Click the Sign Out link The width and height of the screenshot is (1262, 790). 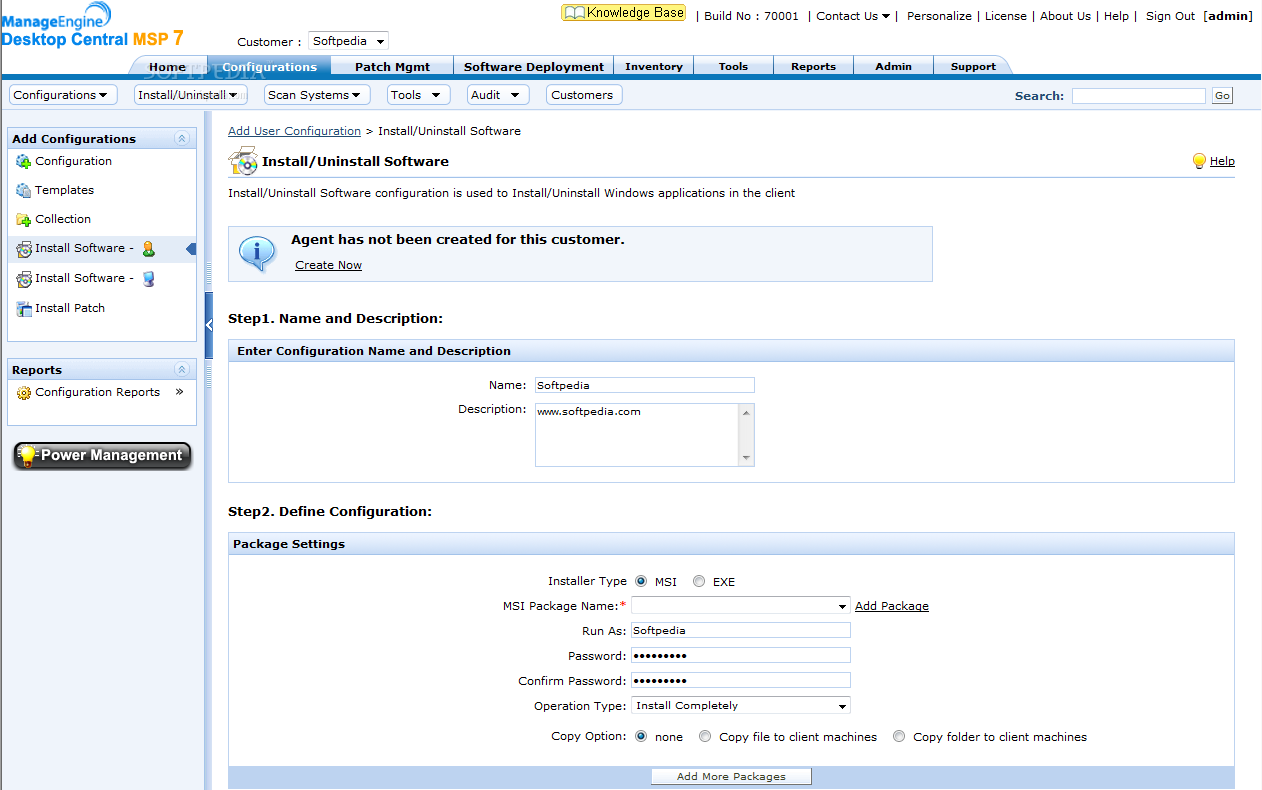tap(1170, 16)
